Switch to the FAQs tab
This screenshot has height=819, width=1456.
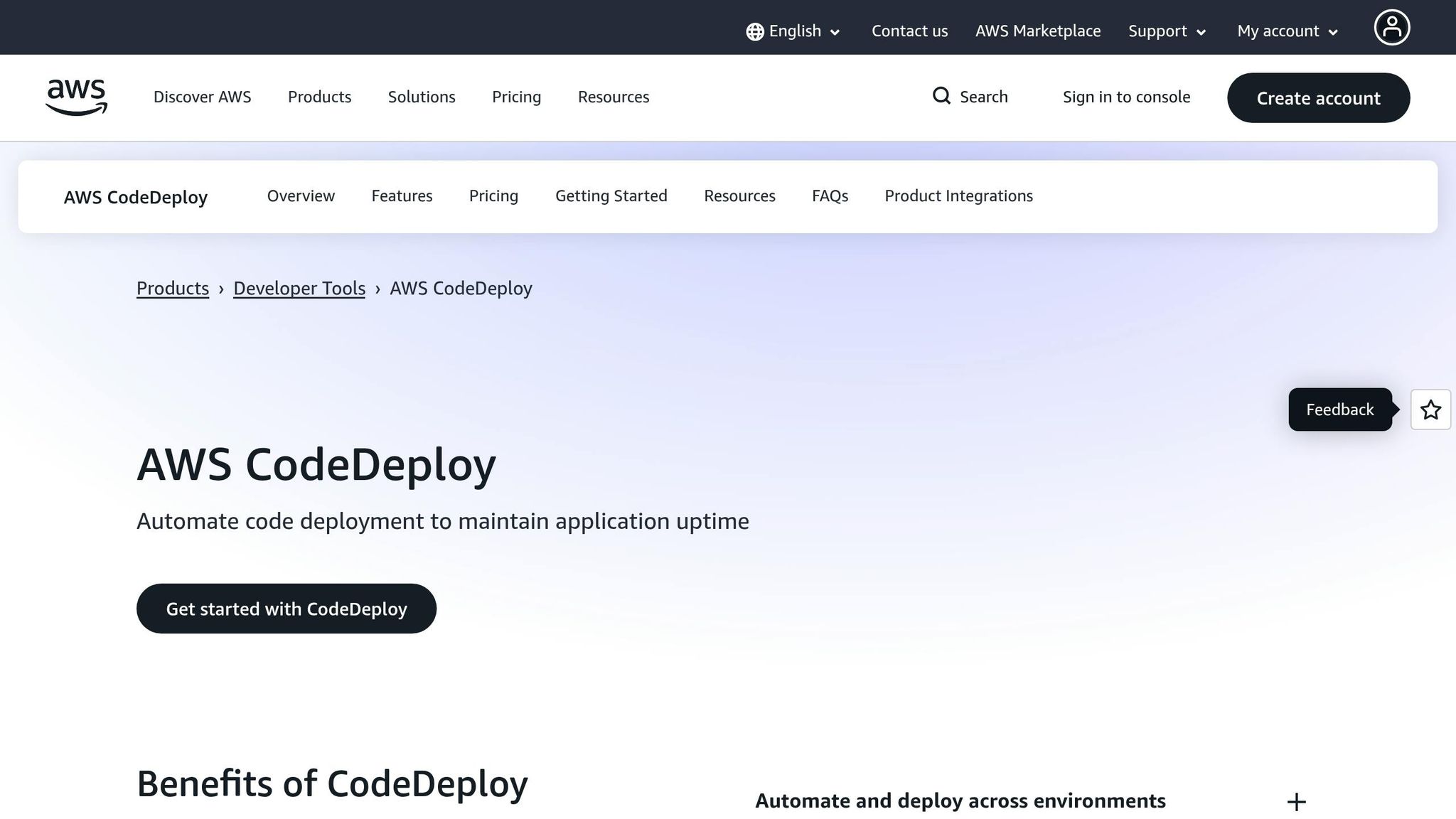click(x=830, y=196)
